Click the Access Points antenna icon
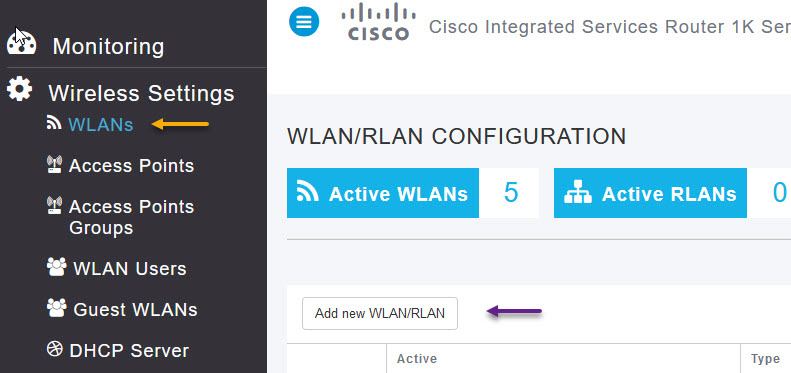Image resolution: width=791 pixels, height=373 pixels. [54, 165]
